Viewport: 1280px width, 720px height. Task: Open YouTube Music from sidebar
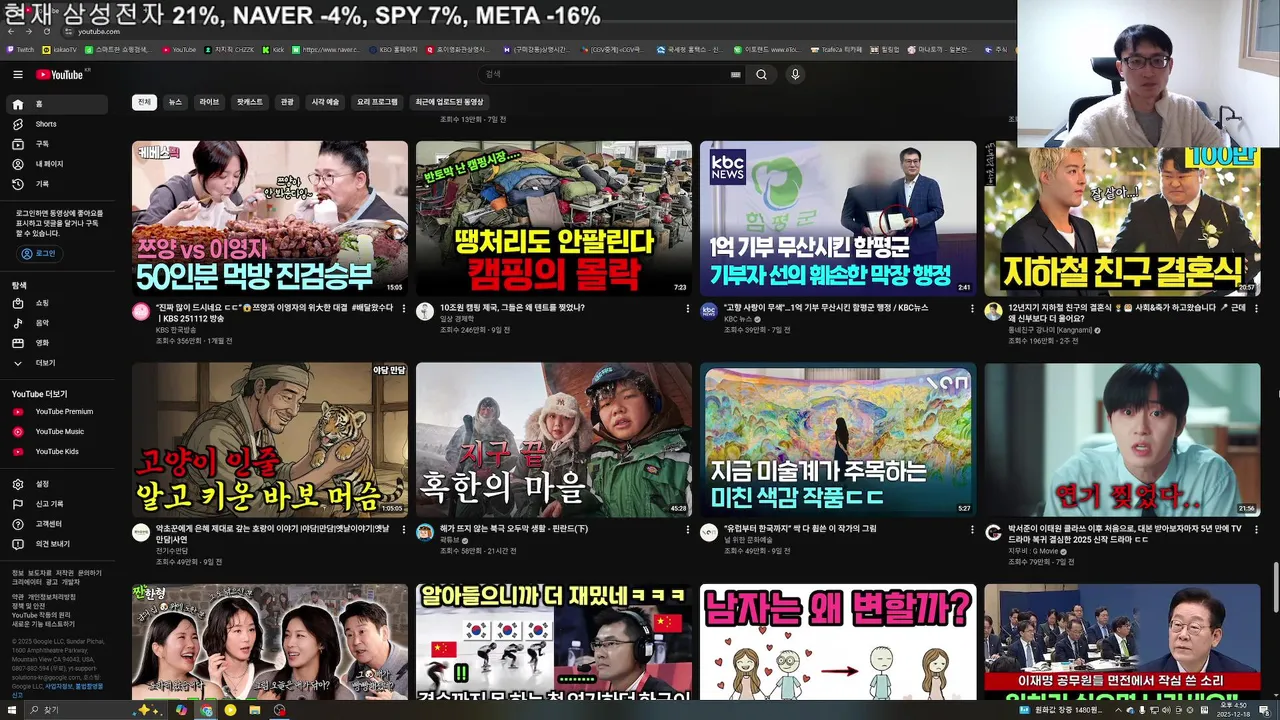click(57, 431)
